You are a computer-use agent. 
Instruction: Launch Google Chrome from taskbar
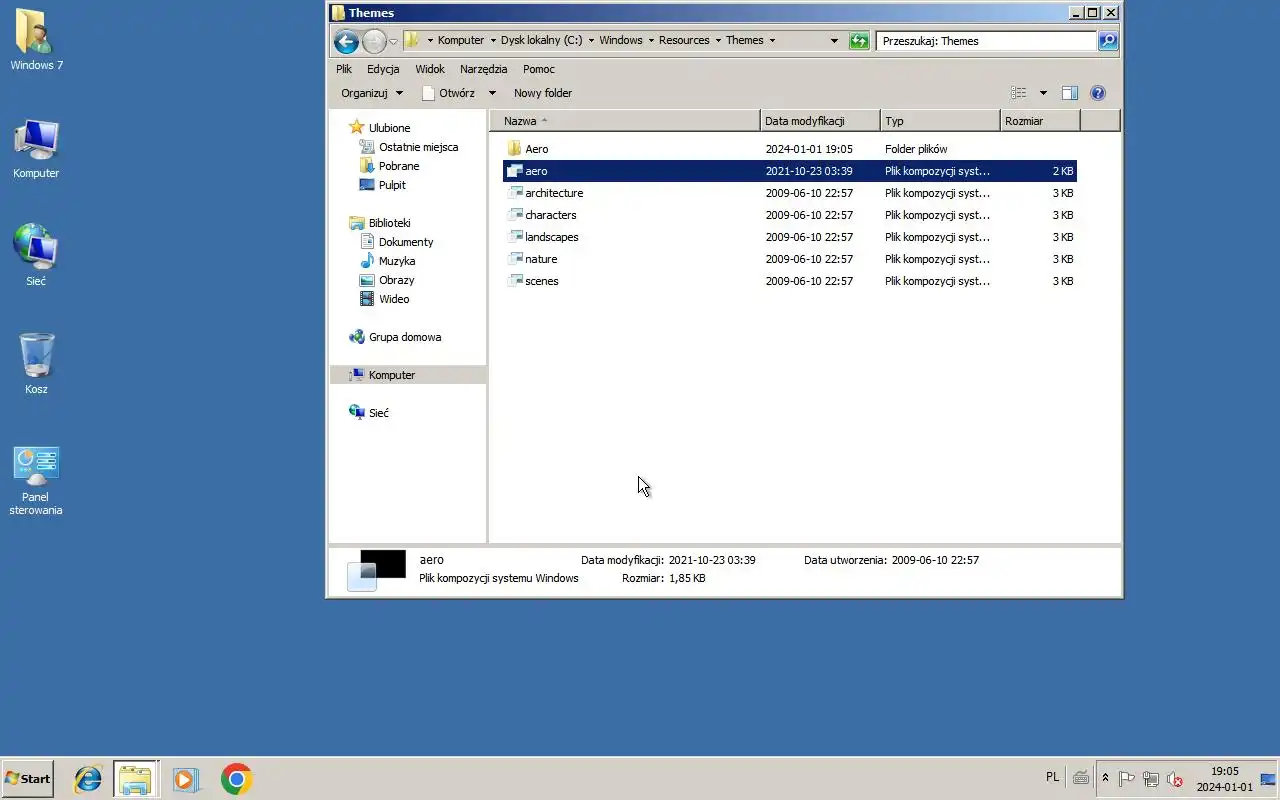tap(237, 779)
